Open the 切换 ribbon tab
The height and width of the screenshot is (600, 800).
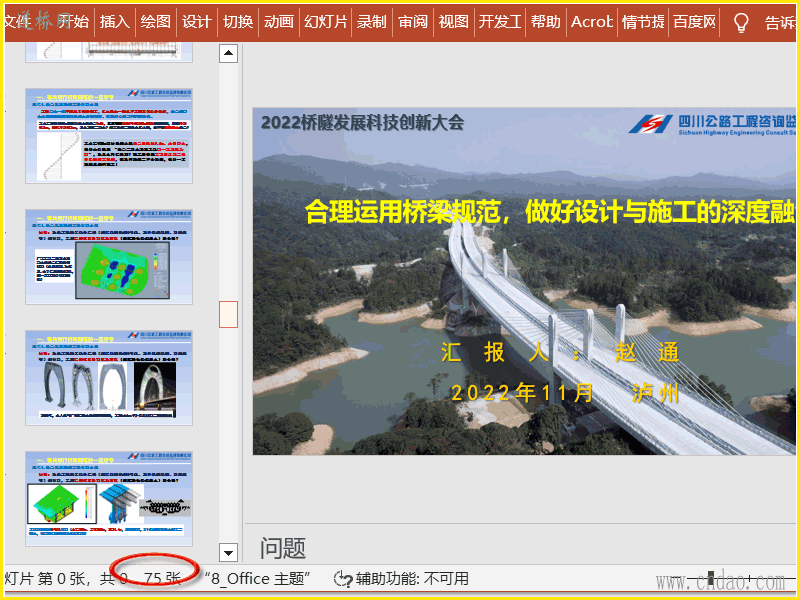[238, 22]
